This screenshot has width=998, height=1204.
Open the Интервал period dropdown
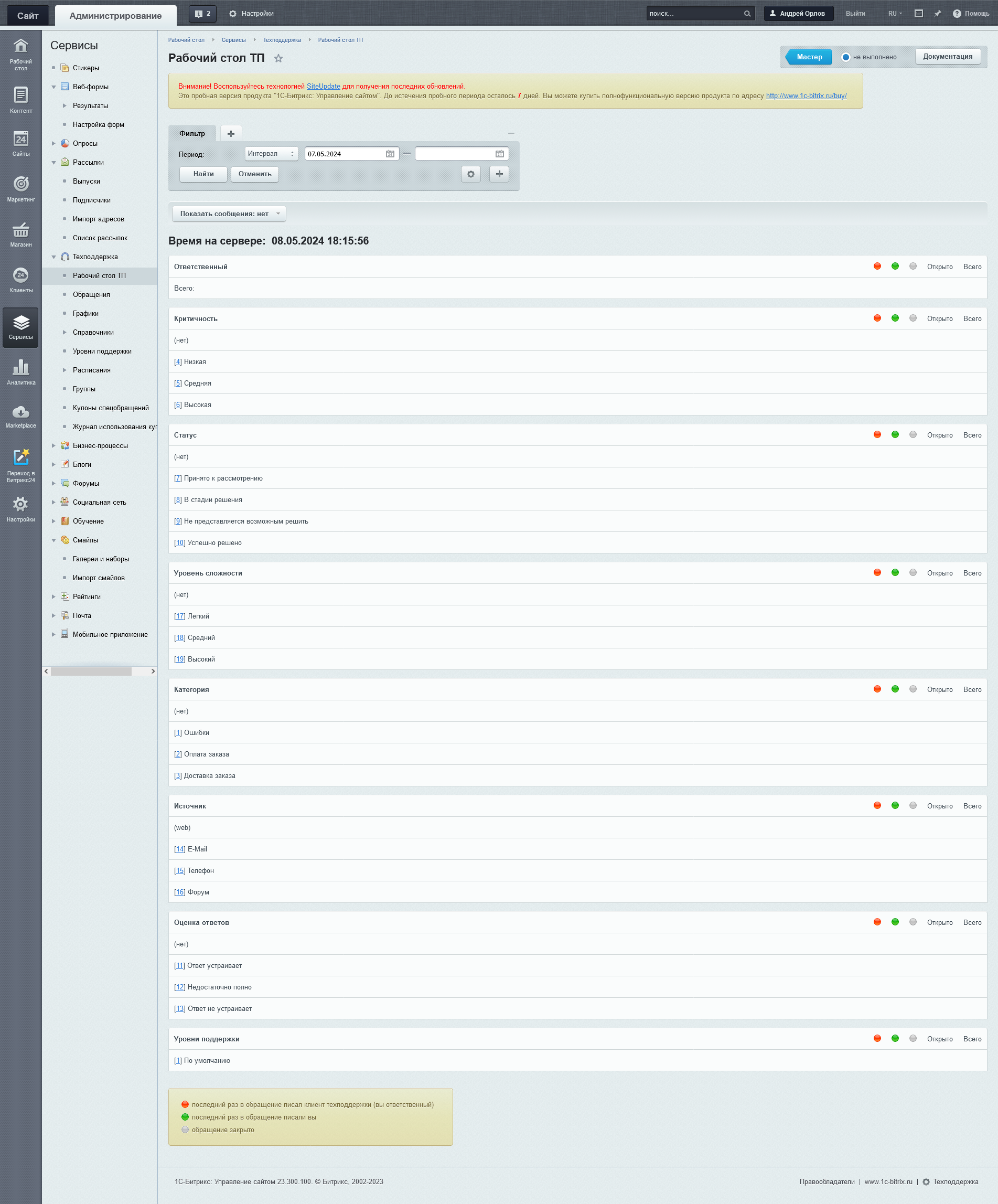271,154
